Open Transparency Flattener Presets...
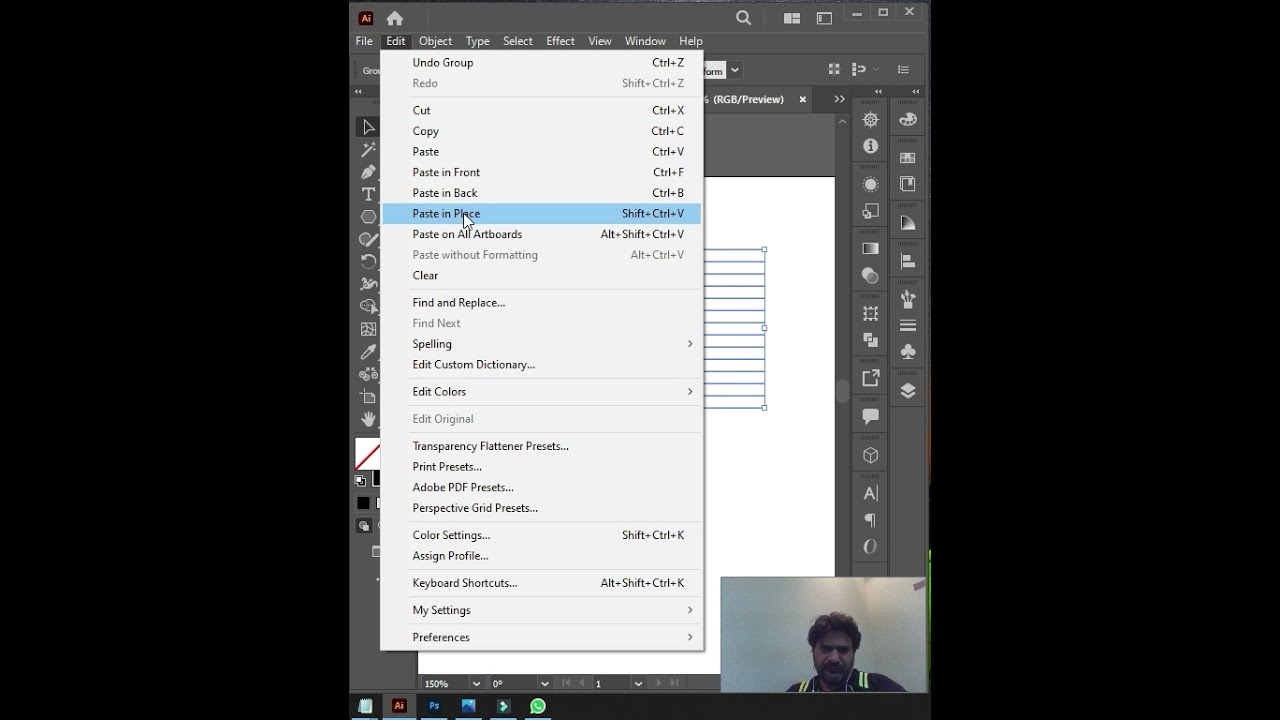The width and height of the screenshot is (1280, 720). [542, 446]
